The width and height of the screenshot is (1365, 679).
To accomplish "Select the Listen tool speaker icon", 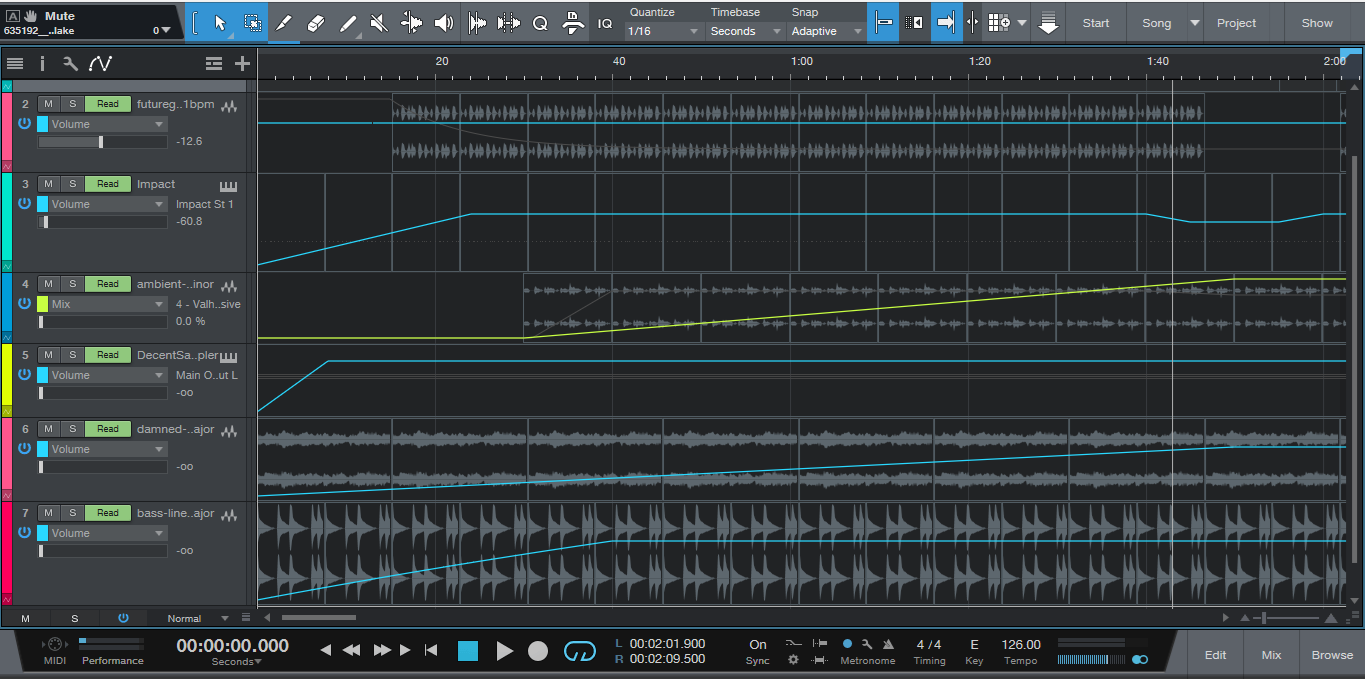I will 443,23.
